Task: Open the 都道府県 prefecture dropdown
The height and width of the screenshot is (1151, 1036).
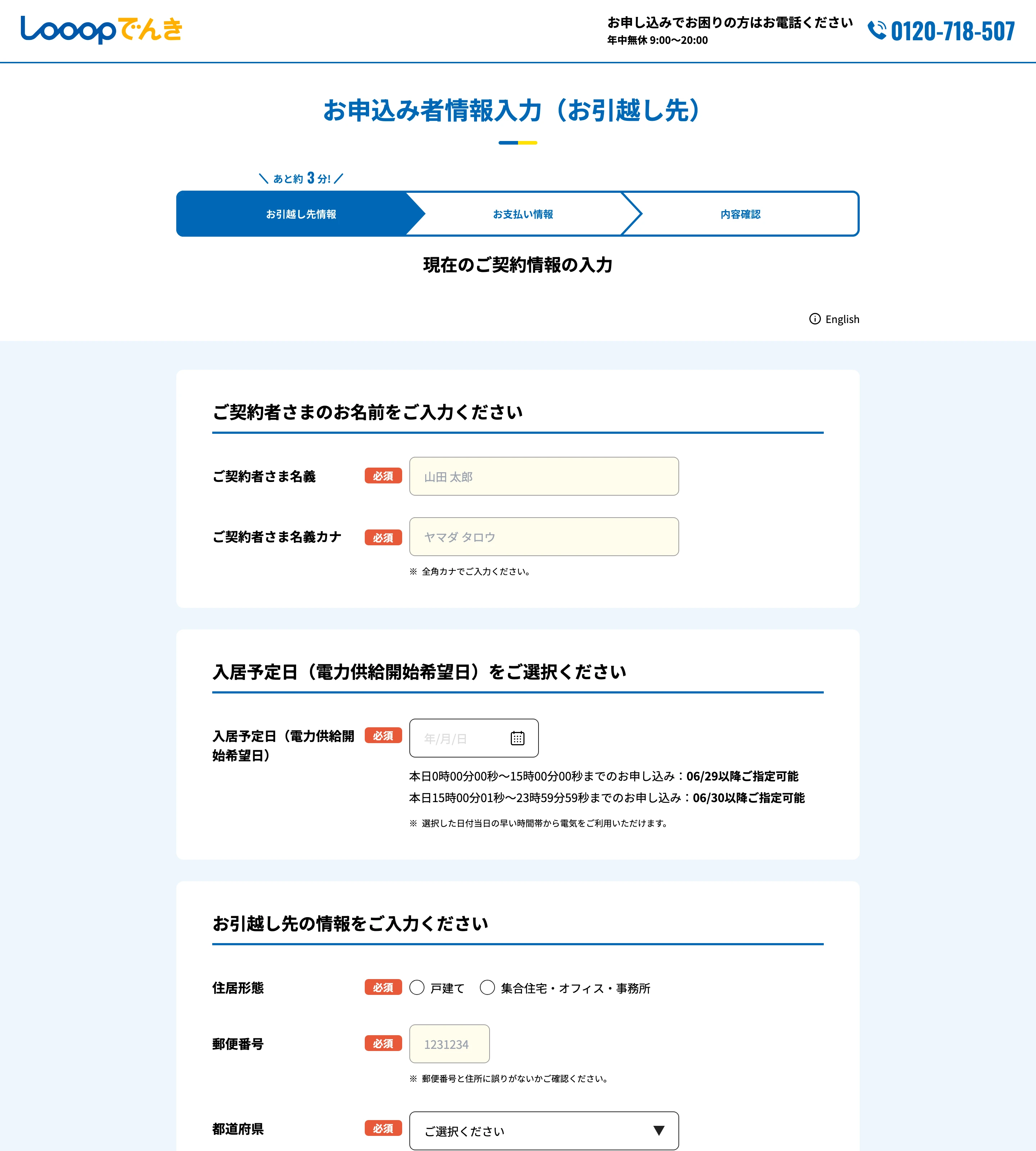Action: click(x=544, y=1131)
